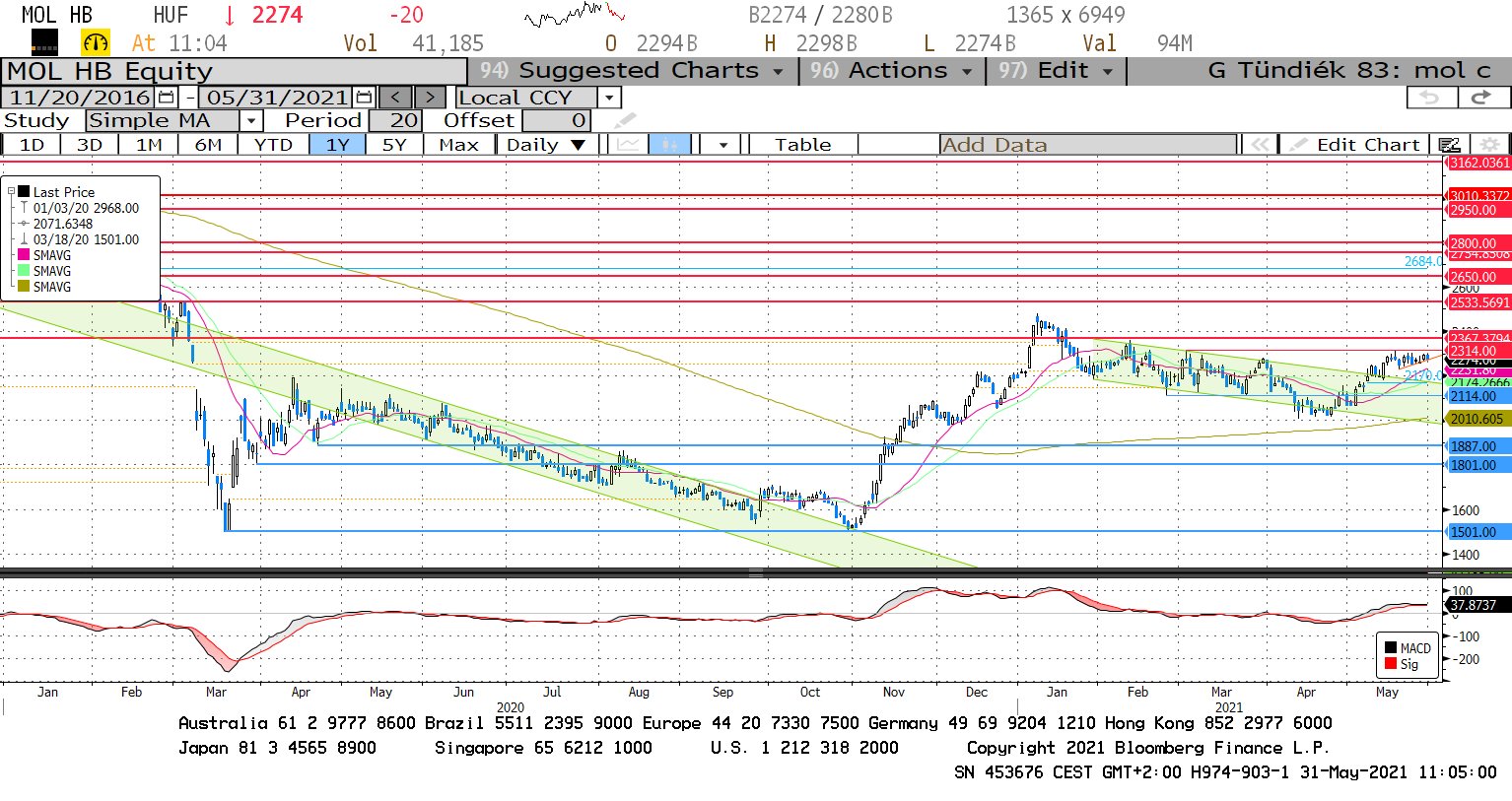Click the red down arrow beside price 2274
The image size is (1512, 801).
pos(230,16)
